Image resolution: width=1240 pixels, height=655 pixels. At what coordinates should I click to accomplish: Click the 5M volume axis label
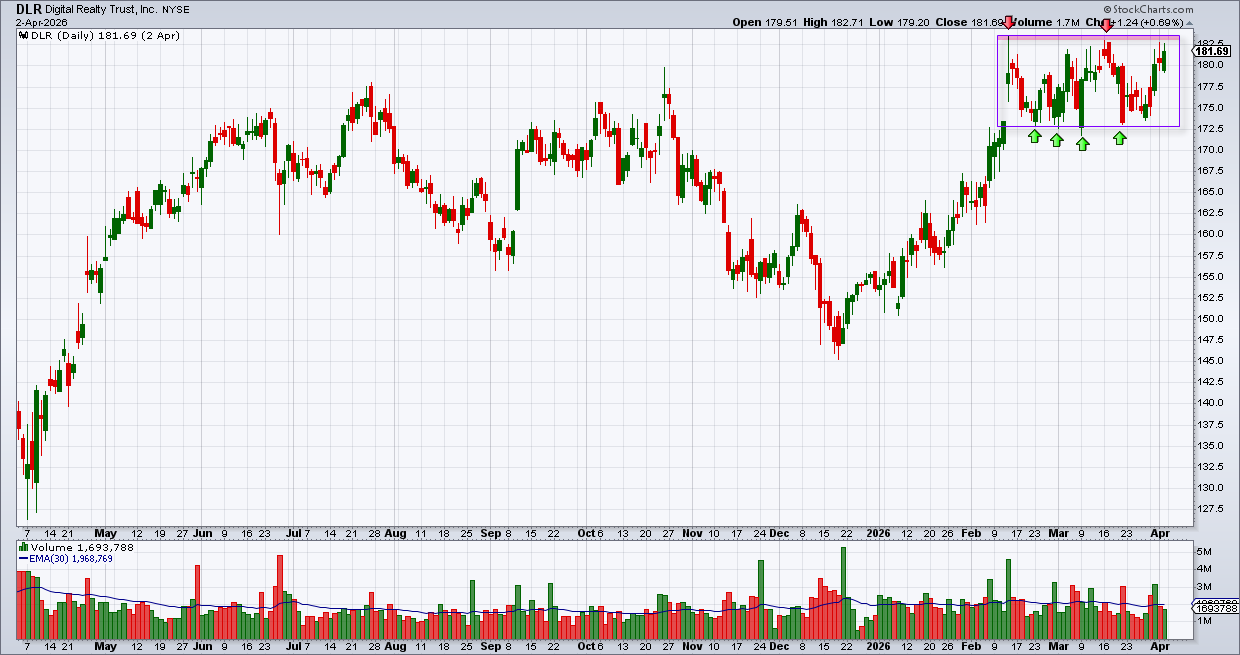tap(1203, 552)
